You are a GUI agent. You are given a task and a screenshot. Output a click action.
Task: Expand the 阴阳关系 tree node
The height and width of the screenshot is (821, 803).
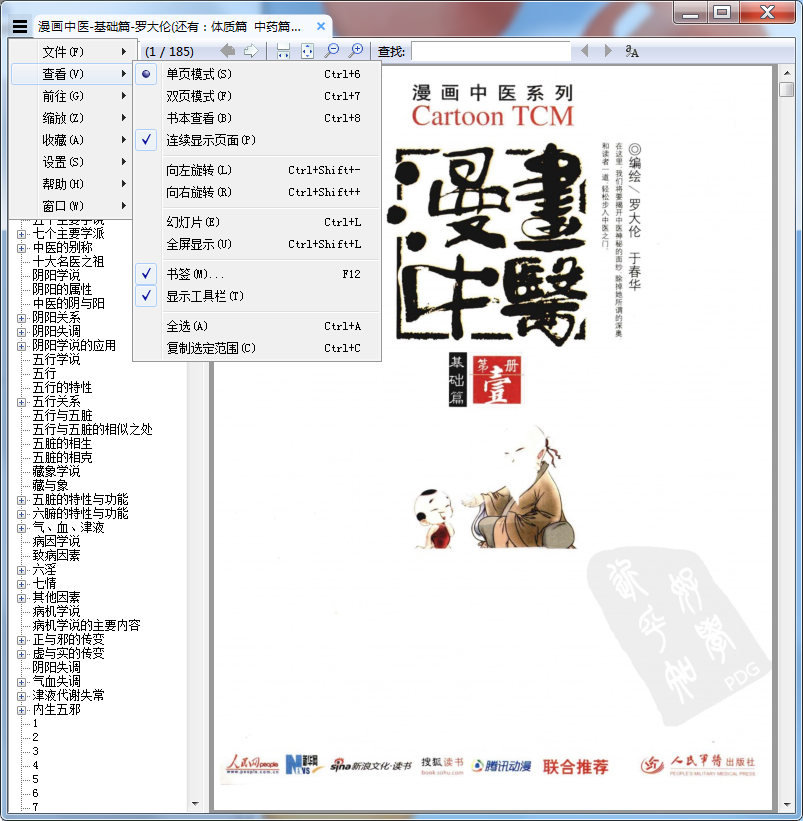coord(22,317)
